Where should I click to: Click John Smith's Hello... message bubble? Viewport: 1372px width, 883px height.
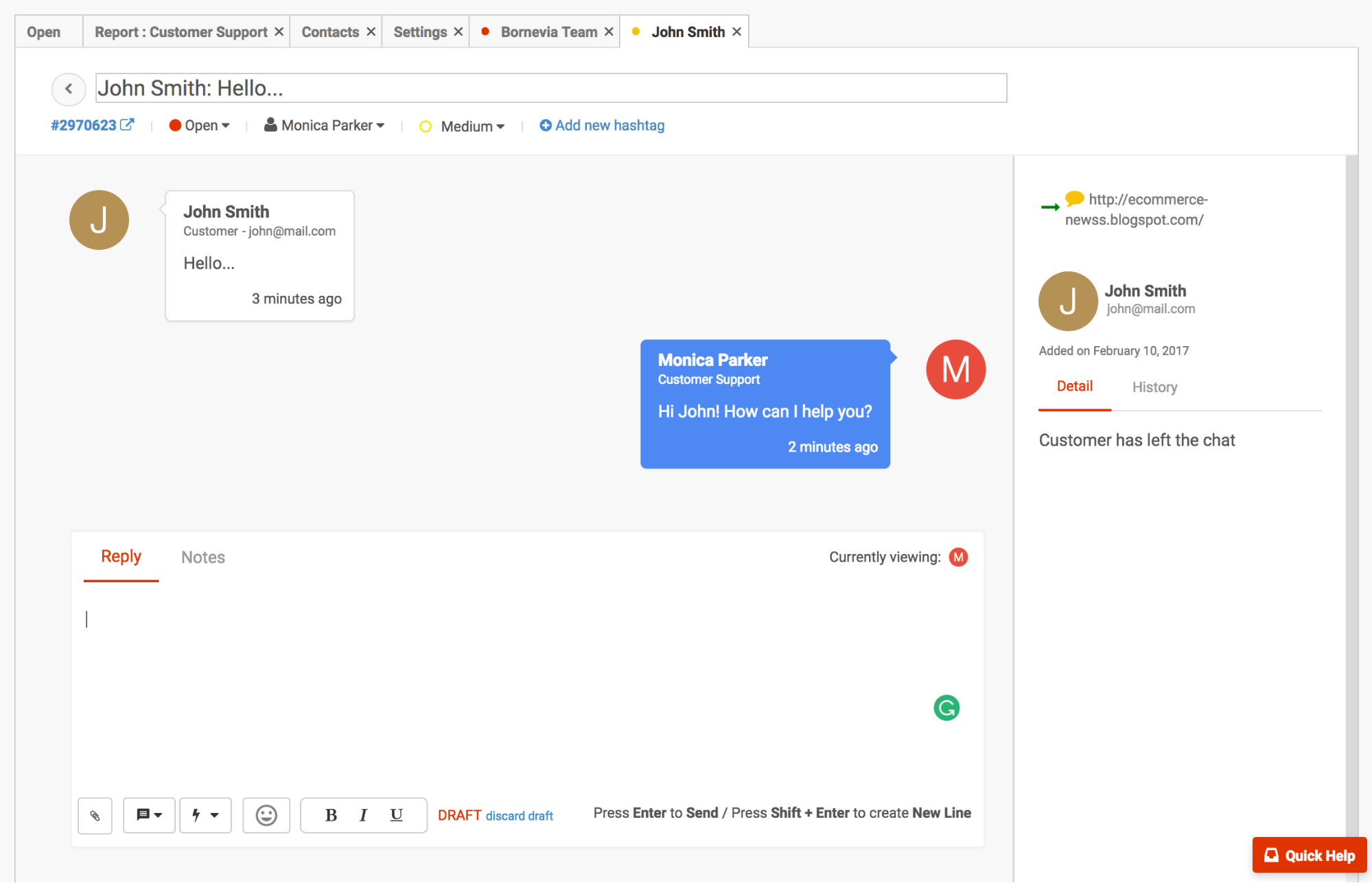point(259,255)
